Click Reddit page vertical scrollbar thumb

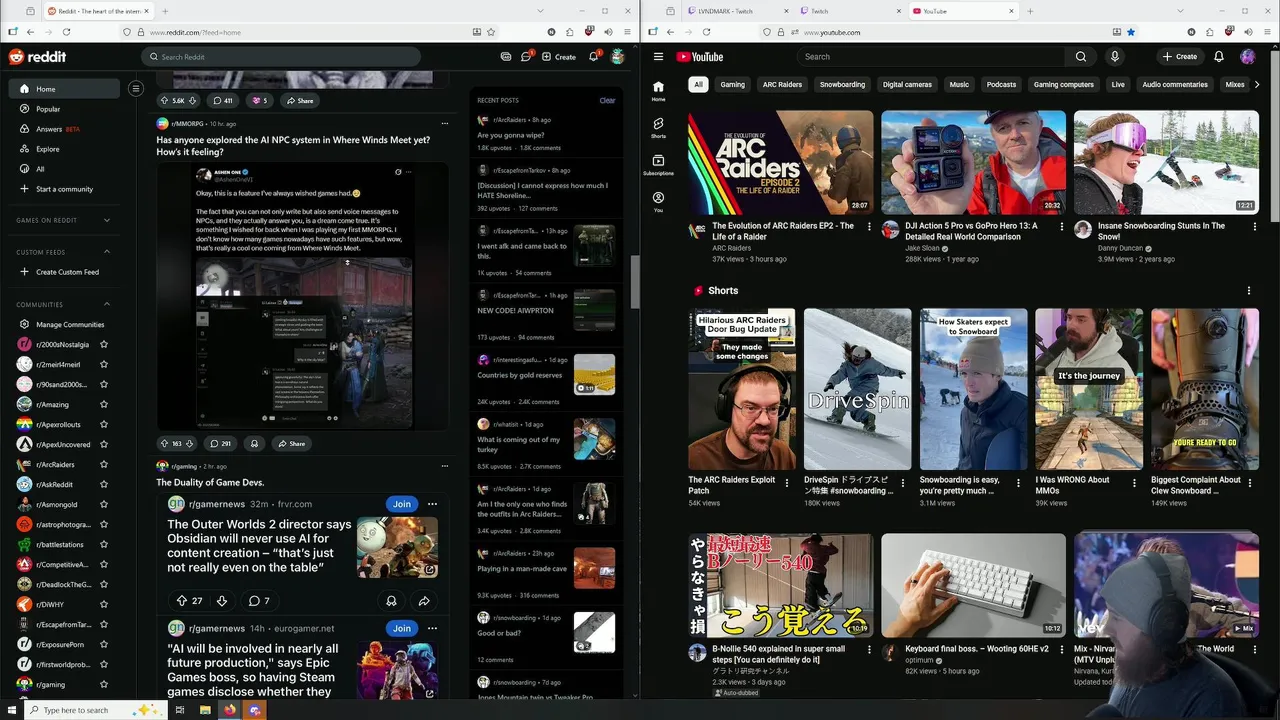[634, 282]
